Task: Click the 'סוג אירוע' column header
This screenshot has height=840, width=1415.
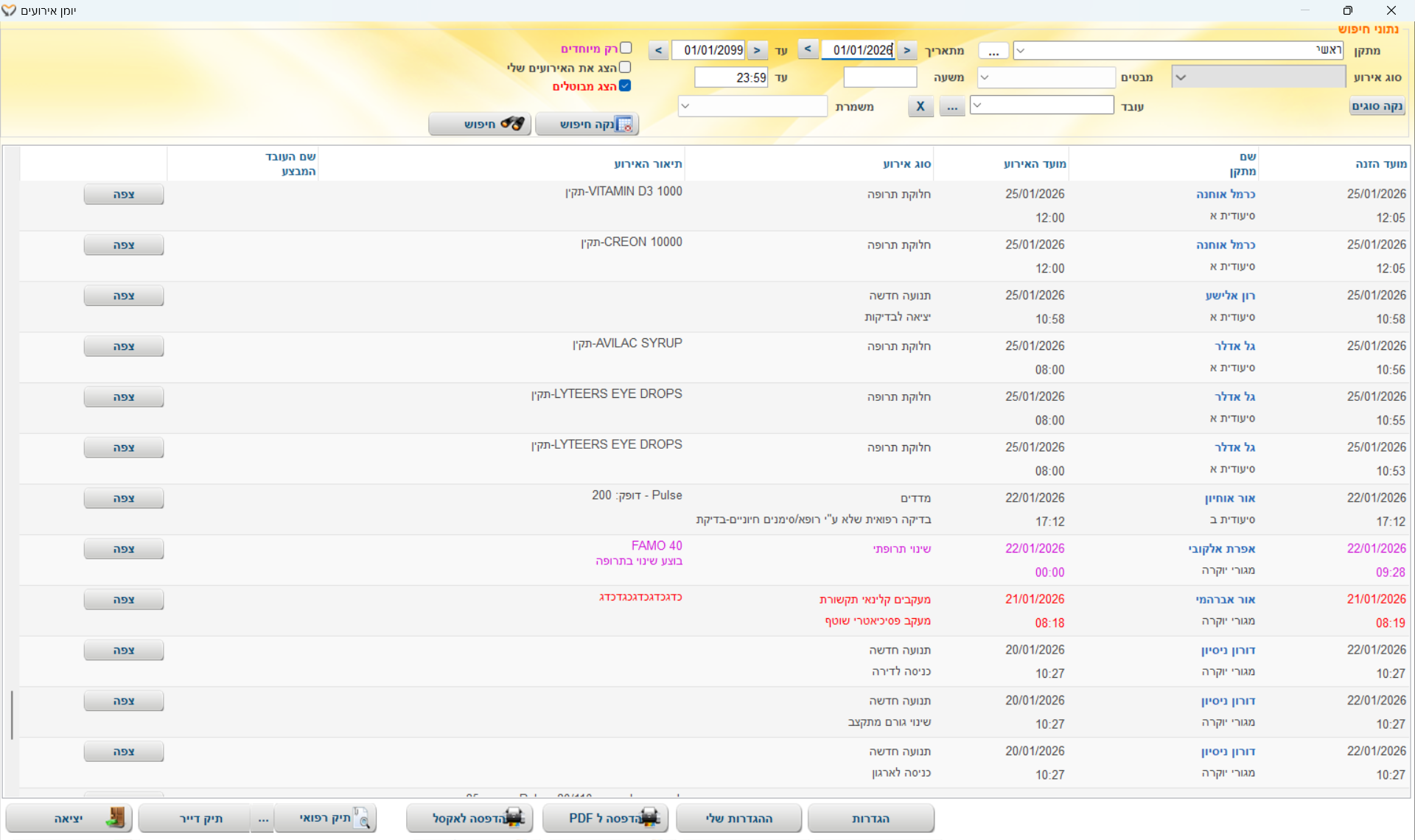Action: [906, 164]
